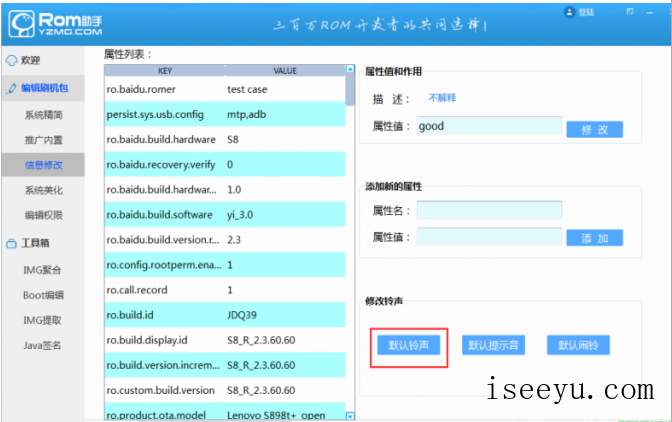Image resolution: width=672 pixels, height=422 pixels.
Task: Select the 'ro.build.id' key
Action: coord(130,315)
